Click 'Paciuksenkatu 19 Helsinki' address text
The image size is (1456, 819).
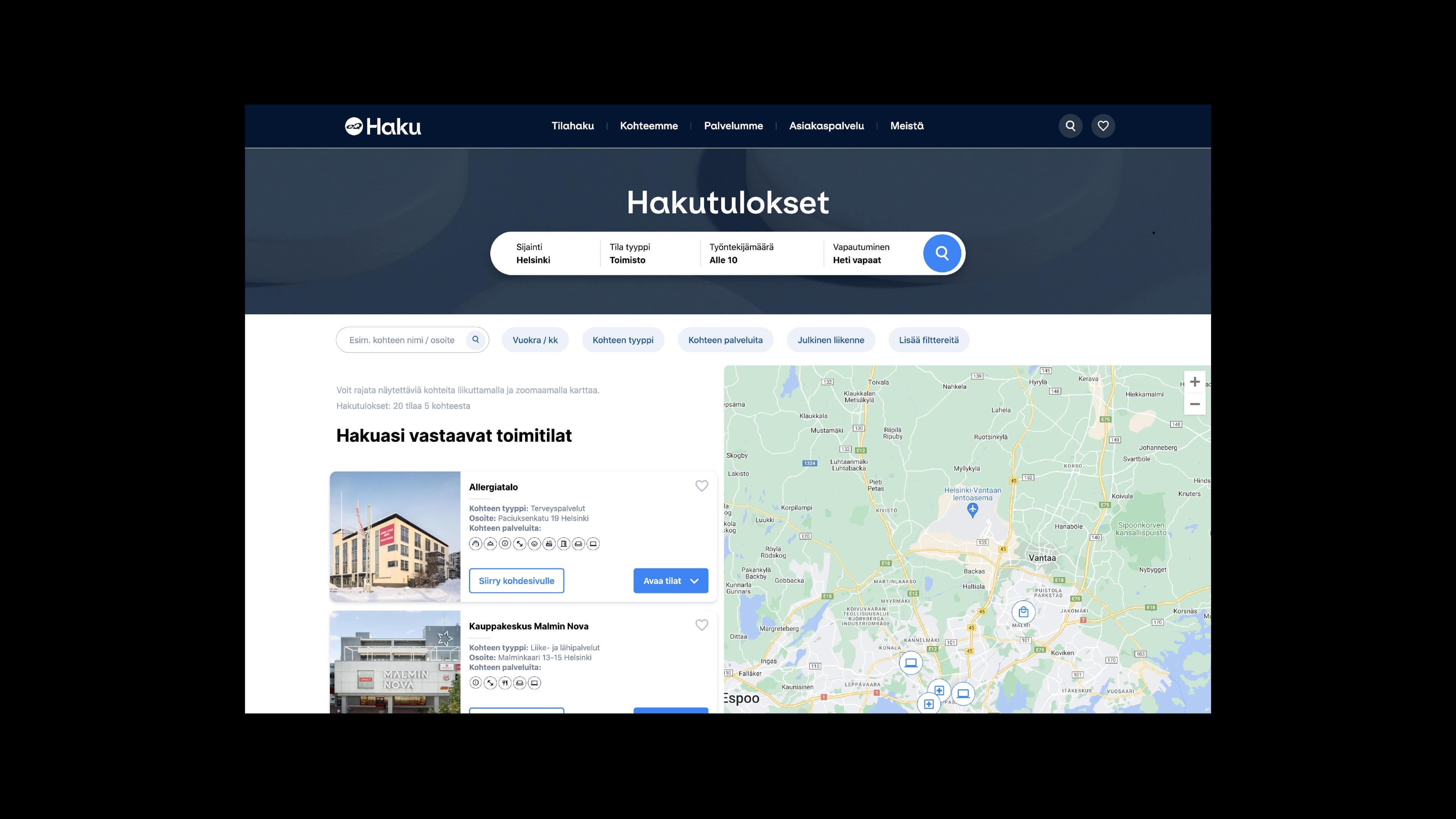[x=543, y=518]
